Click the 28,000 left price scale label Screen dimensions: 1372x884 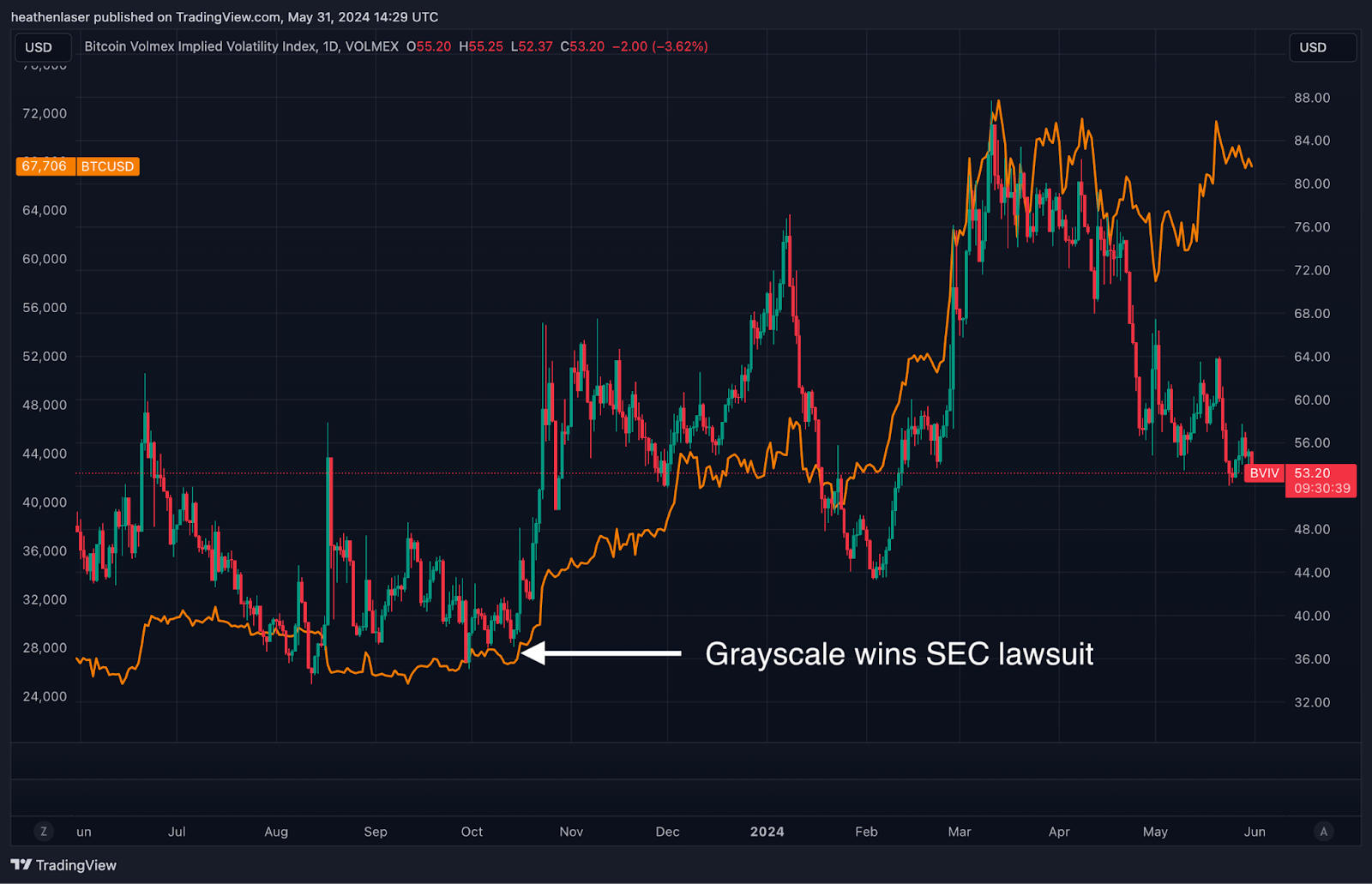tap(45, 647)
